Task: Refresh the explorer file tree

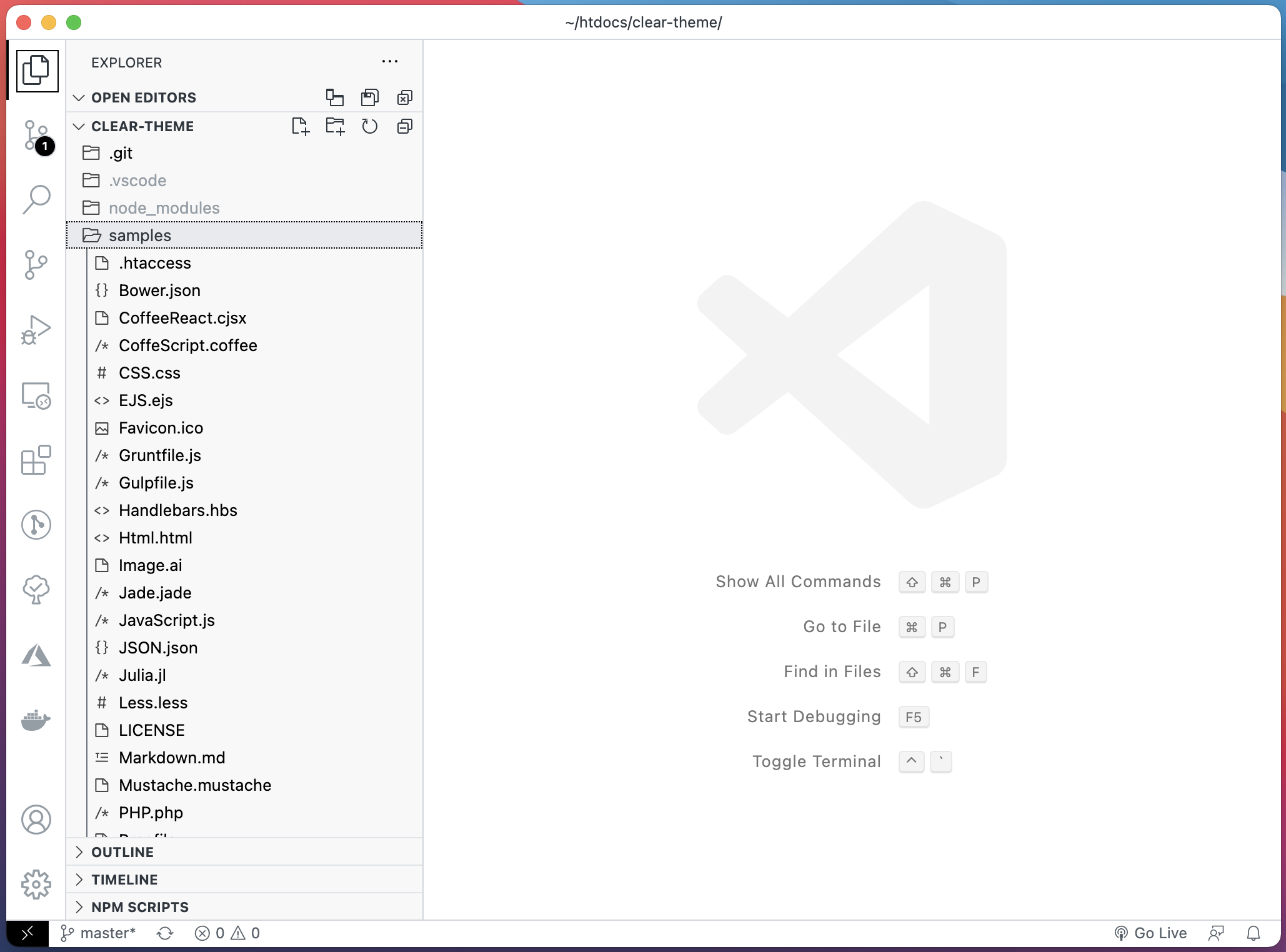Action: coord(370,127)
